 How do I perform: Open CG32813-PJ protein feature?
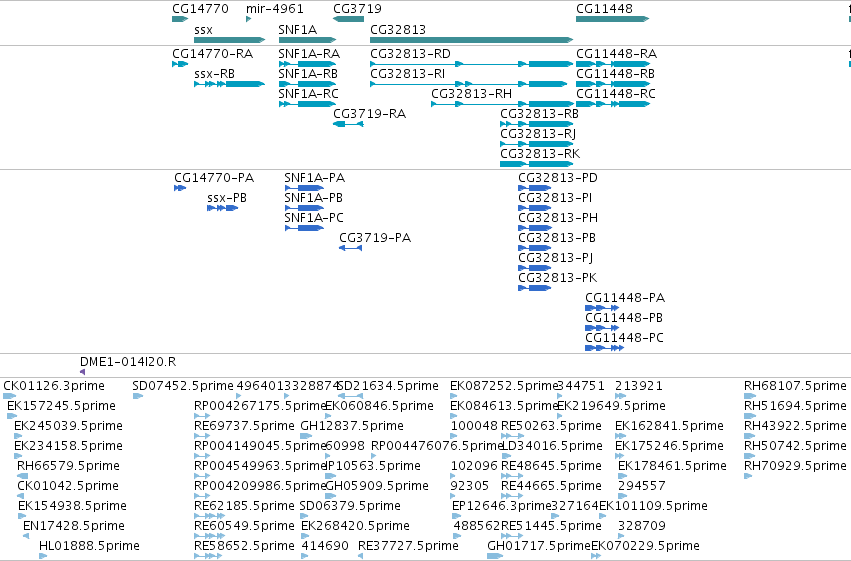pyautogui.click(x=535, y=269)
